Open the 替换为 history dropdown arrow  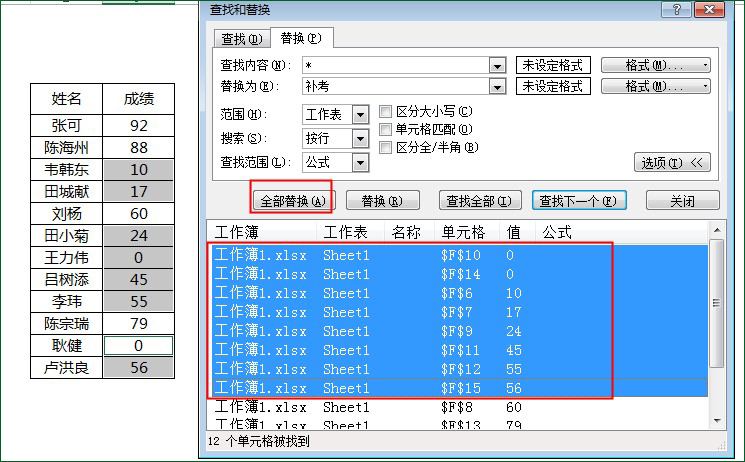[497, 87]
